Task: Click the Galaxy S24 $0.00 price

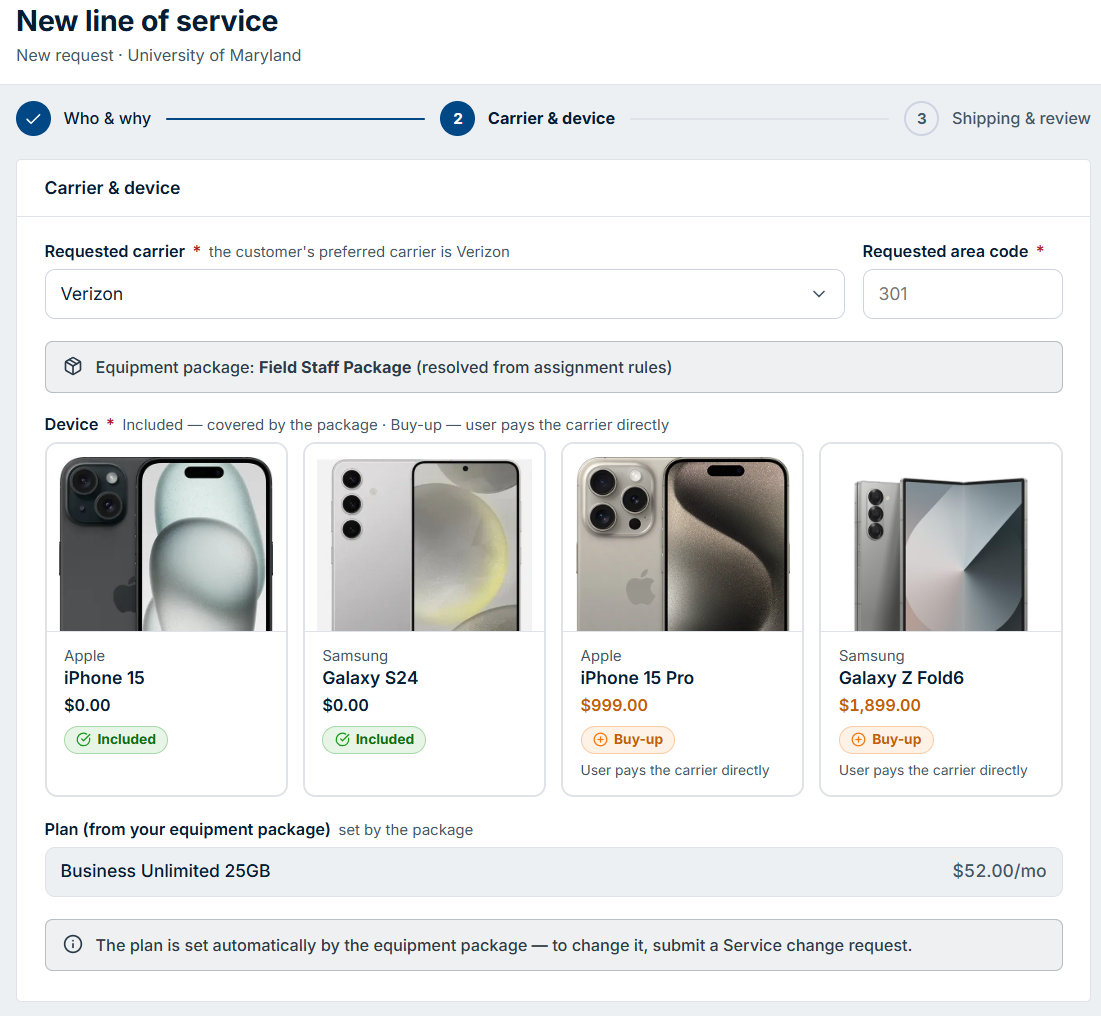Action: 345,705
